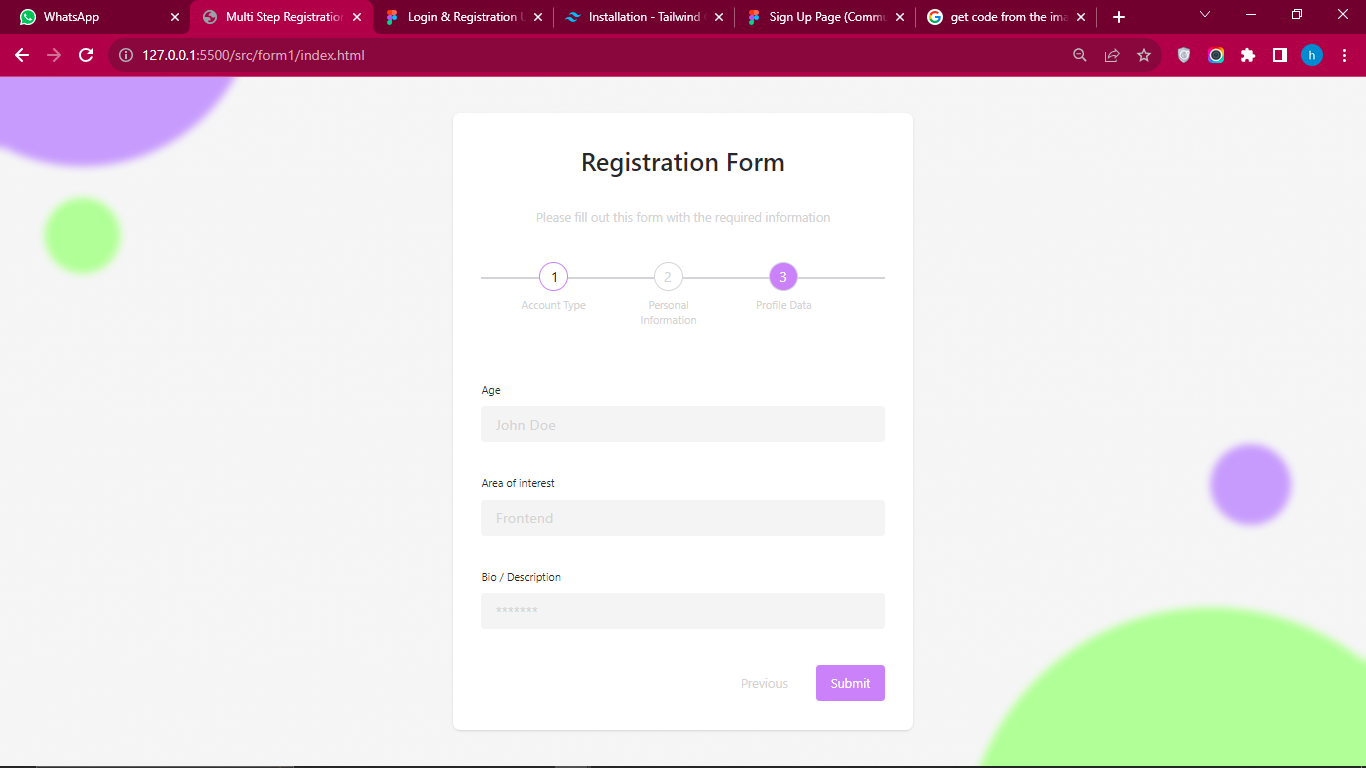Click the Submit button
1366x768 pixels.
[x=850, y=683]
